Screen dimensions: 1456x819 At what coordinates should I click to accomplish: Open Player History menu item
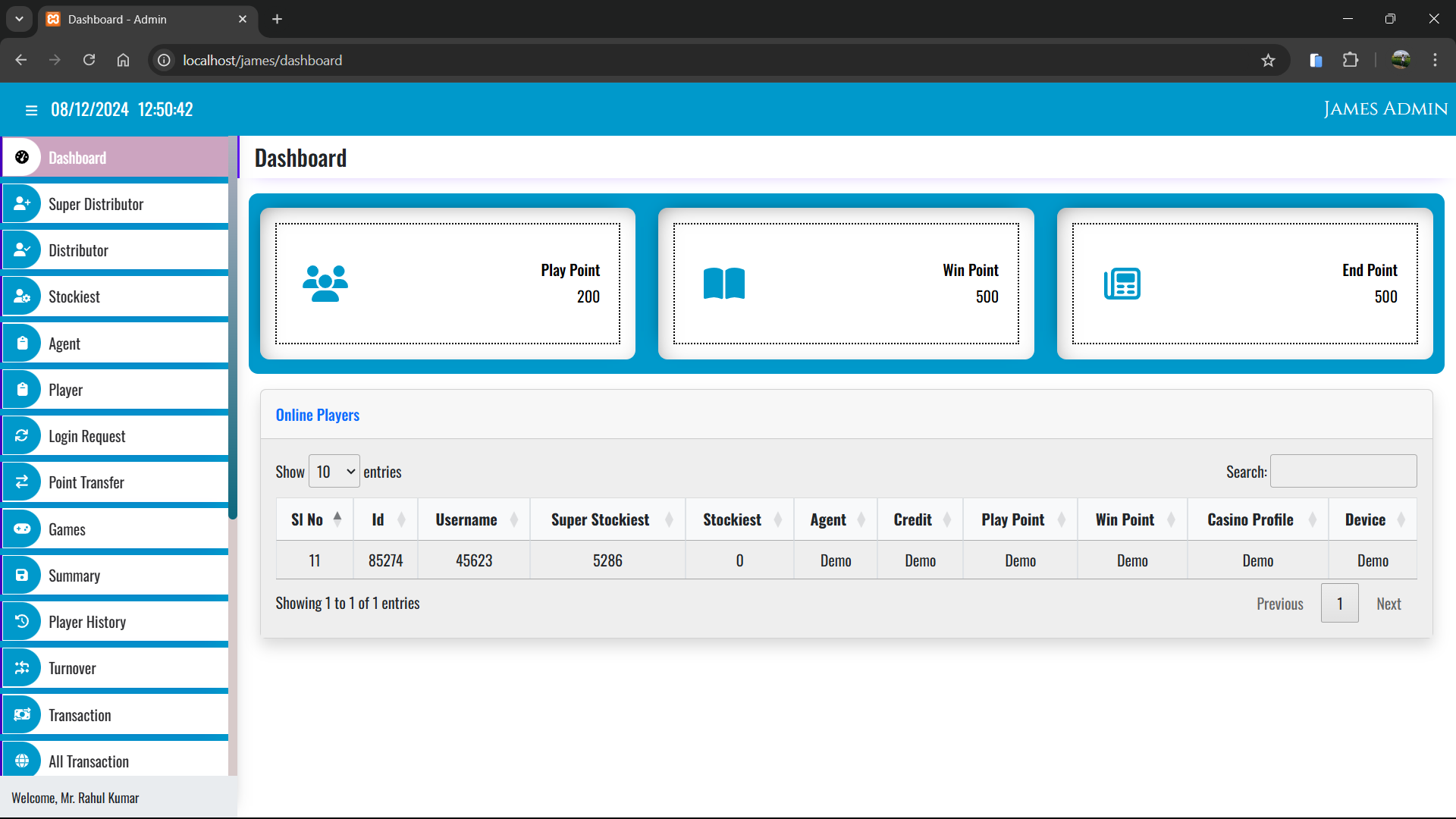pyautogui.click(x=115, y=622)
